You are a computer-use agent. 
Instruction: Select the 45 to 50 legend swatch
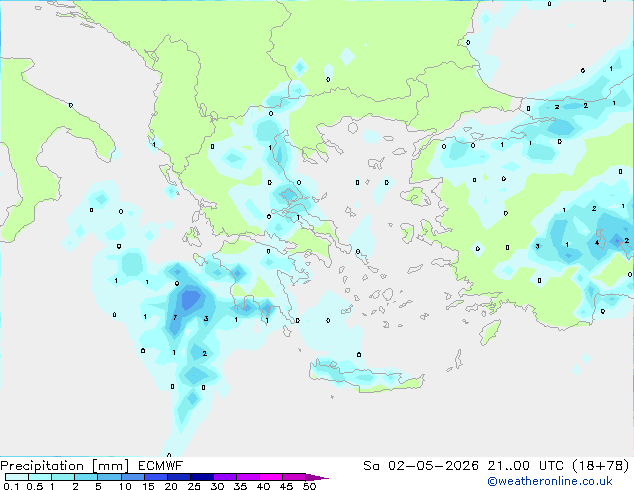(294, 477)
